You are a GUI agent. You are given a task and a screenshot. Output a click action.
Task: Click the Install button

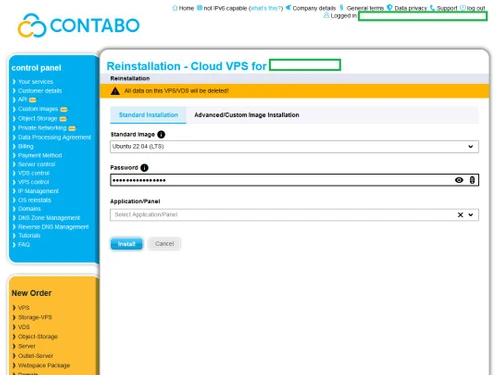[x=127, y=244]
